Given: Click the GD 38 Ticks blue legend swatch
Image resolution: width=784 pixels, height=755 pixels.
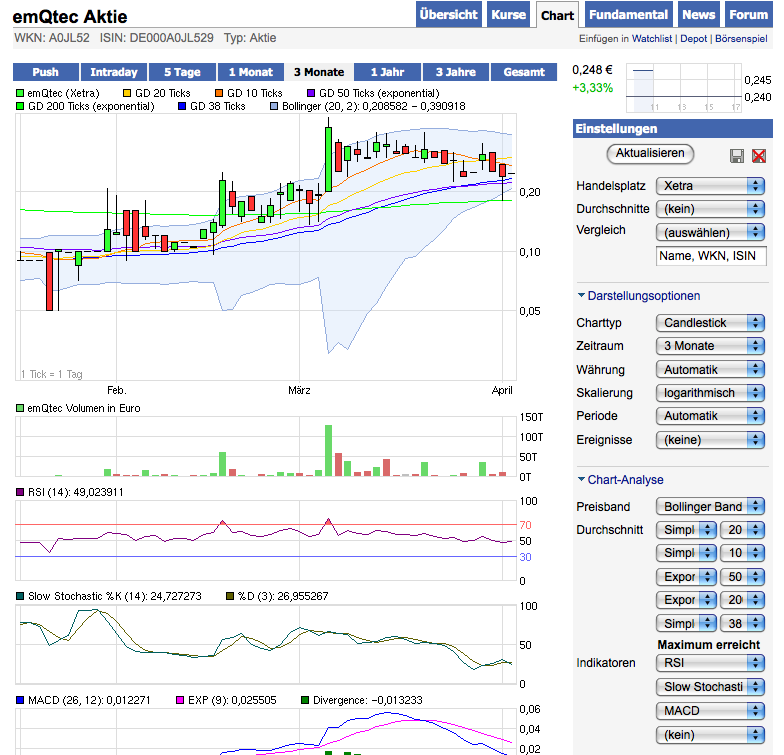Looking at the screenshot, I should click(x=182, y=106).
